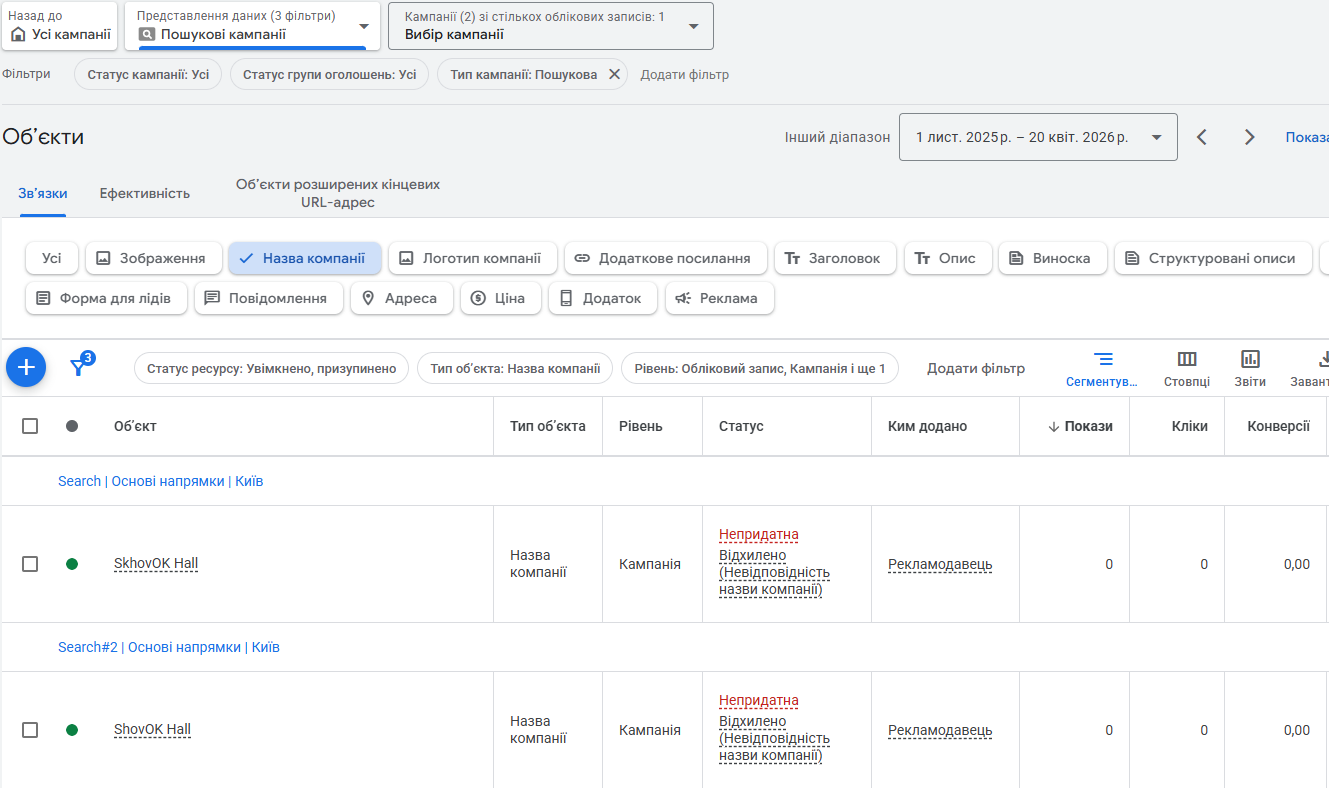
Task: Tick the select-all checkbox in table header
Action: (x=30, y=426)
